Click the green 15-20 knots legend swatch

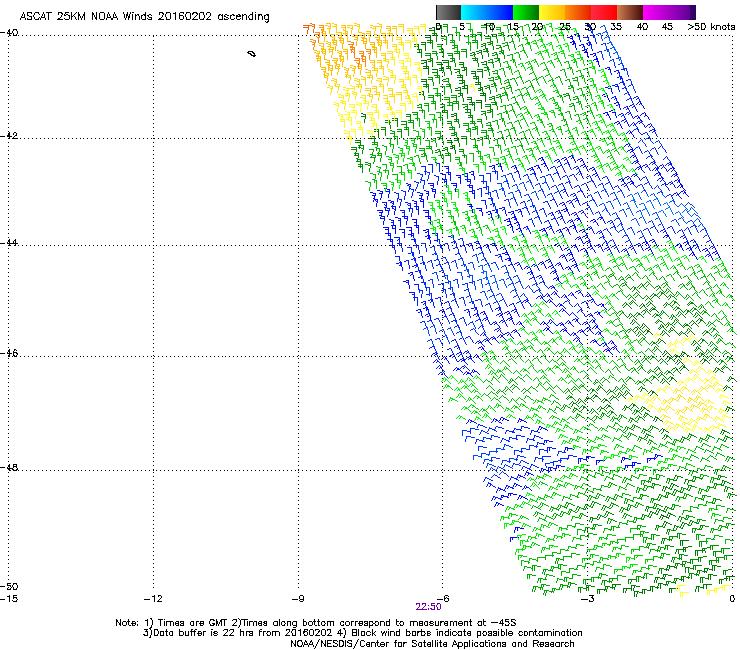[526, 12]
